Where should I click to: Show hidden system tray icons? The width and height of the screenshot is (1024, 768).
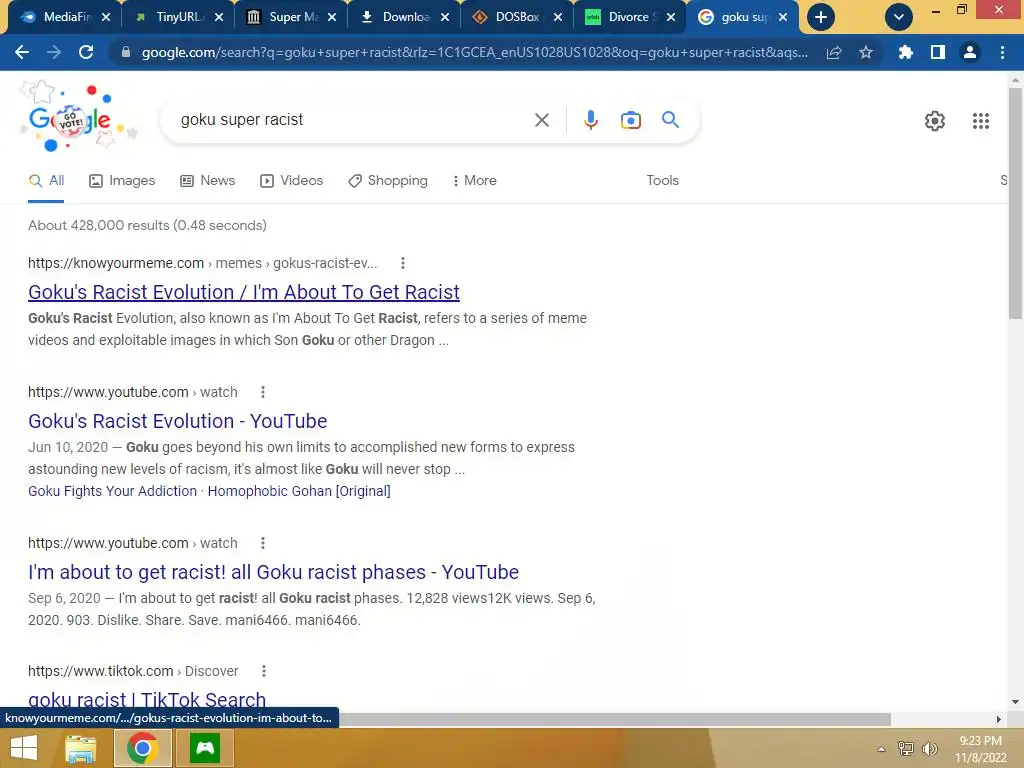[x=881, y=749]
